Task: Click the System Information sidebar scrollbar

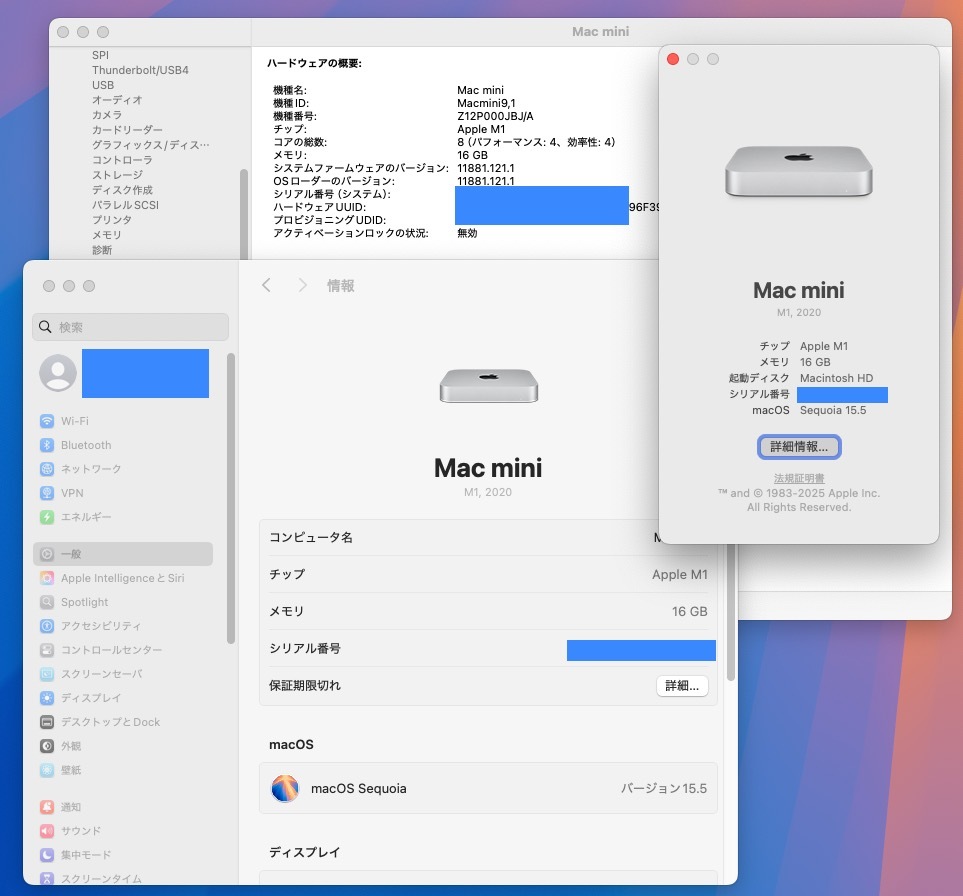Action: [x=244, y=214]
